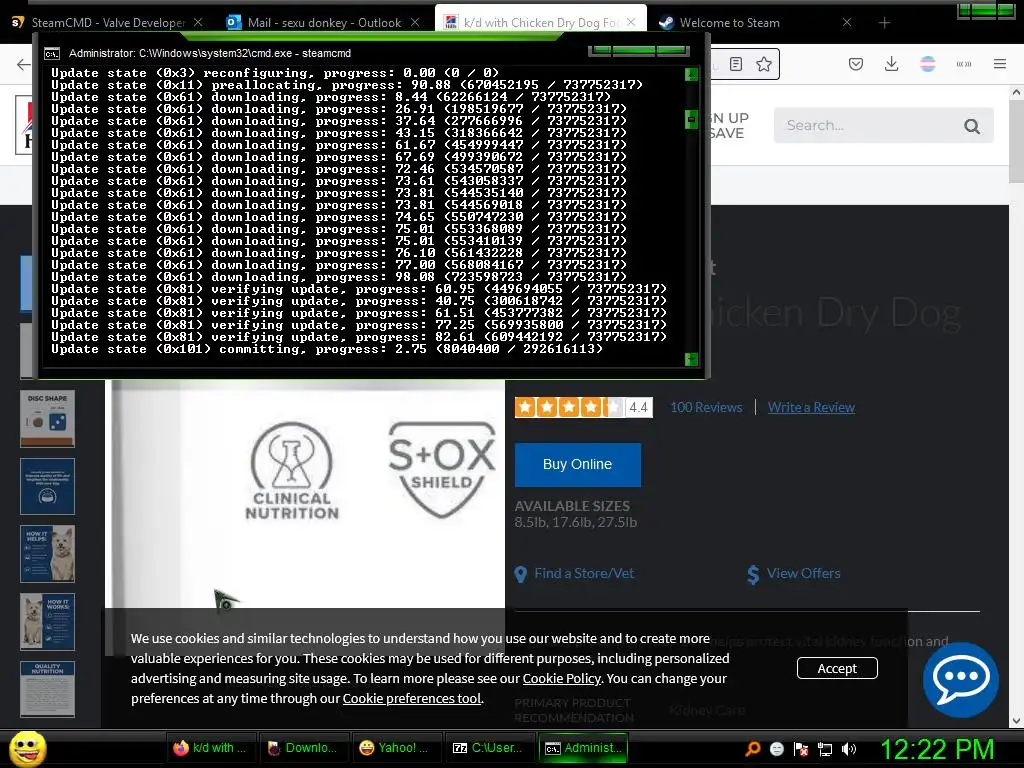Image resolution: width=1024 pixels, height=768 pixels.
Task: Click the orange search tray icon
Action: click(x=753, y=749)
